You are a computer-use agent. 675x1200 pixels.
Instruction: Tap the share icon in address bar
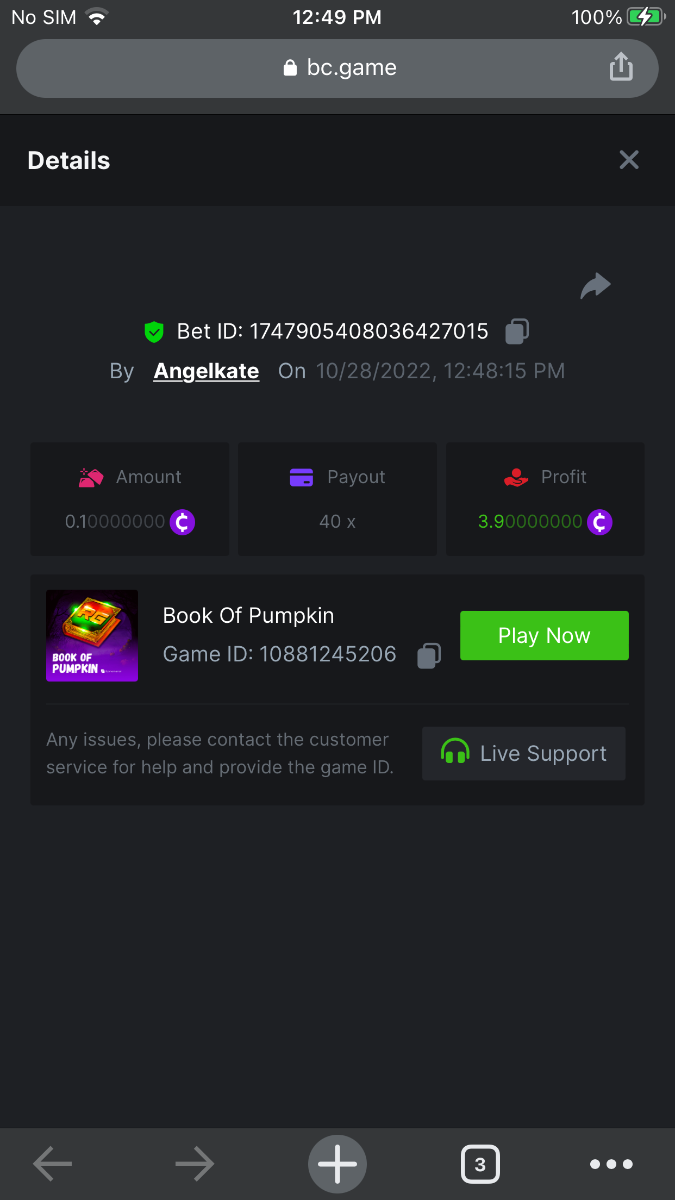point(621,67)
